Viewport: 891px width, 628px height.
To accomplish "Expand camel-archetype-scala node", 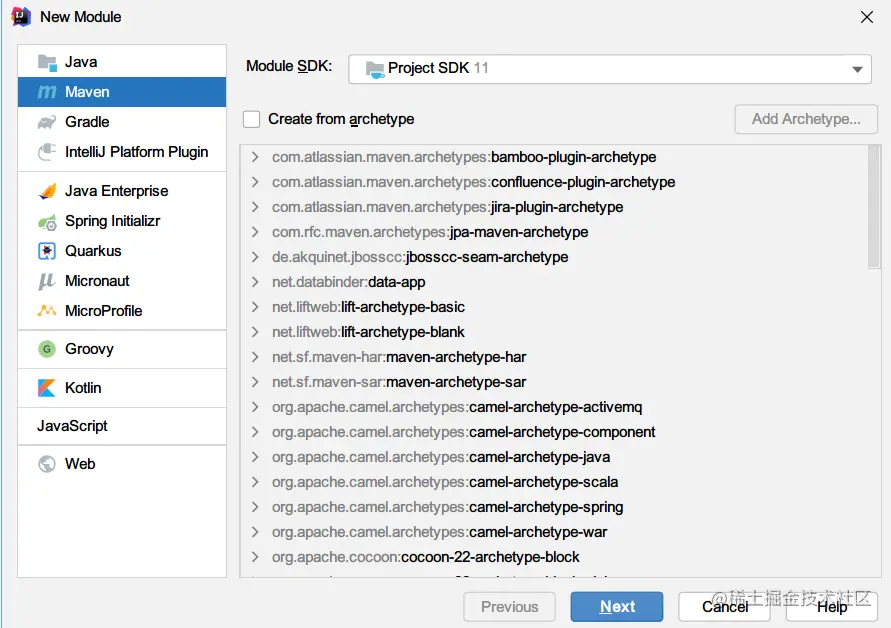I will [x=255, y=482].
